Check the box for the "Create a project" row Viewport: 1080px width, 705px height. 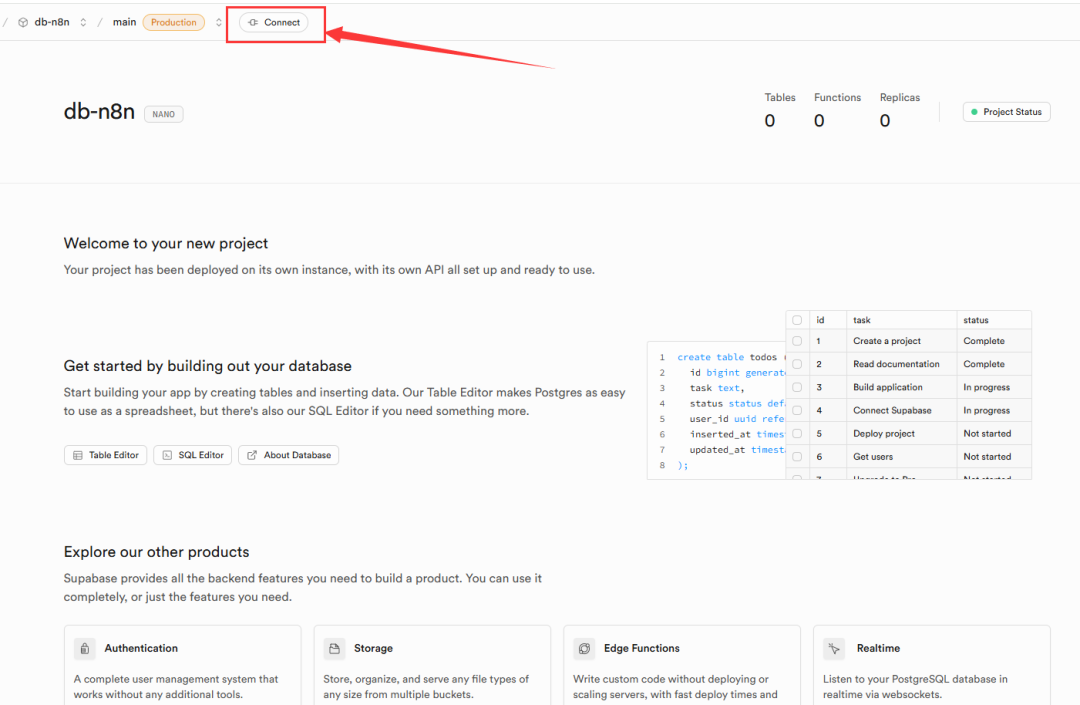pos(797,341)
